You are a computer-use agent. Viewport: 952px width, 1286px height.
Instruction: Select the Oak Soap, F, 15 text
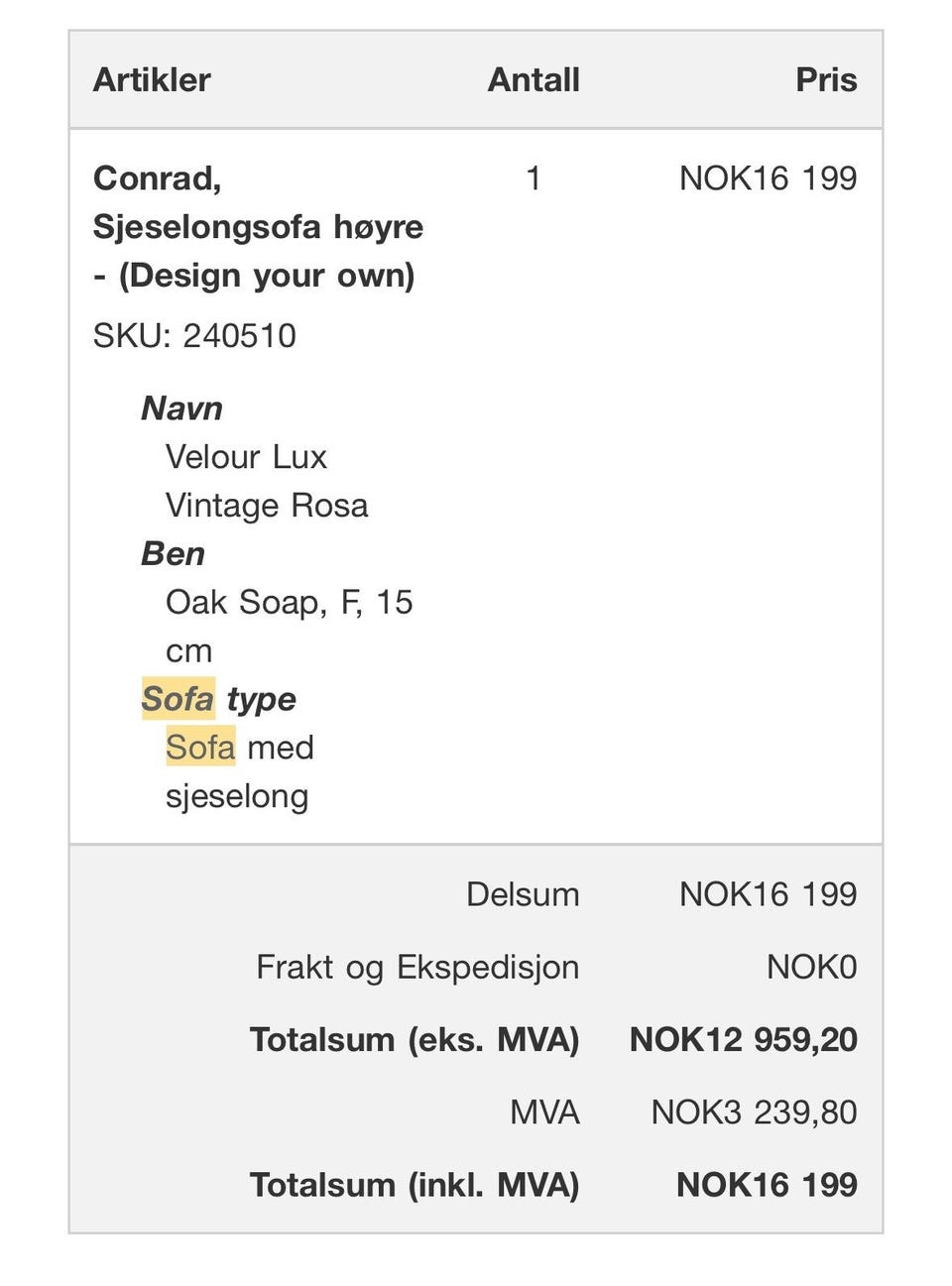pyautogui.click(x=289, y=602)
